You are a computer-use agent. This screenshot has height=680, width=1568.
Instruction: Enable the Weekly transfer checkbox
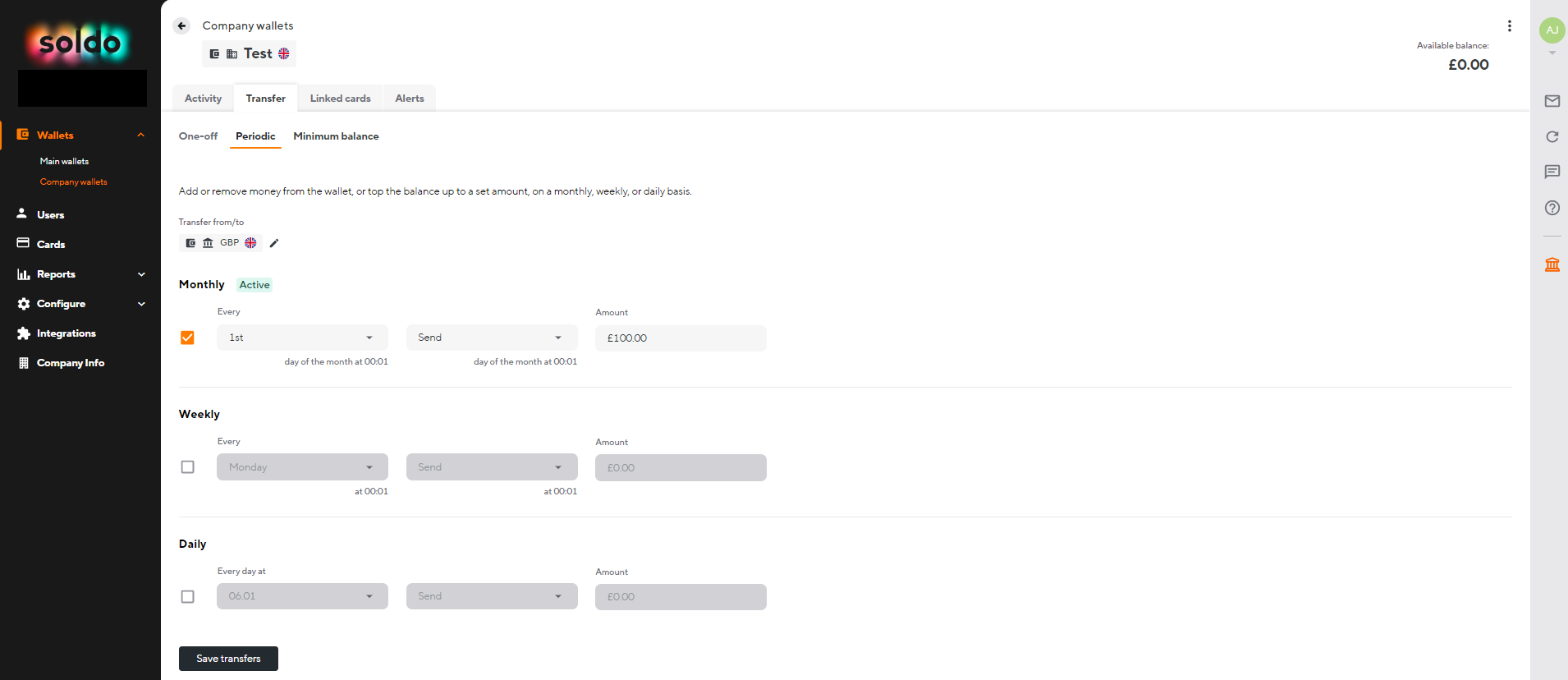click(x=187, y=467)
